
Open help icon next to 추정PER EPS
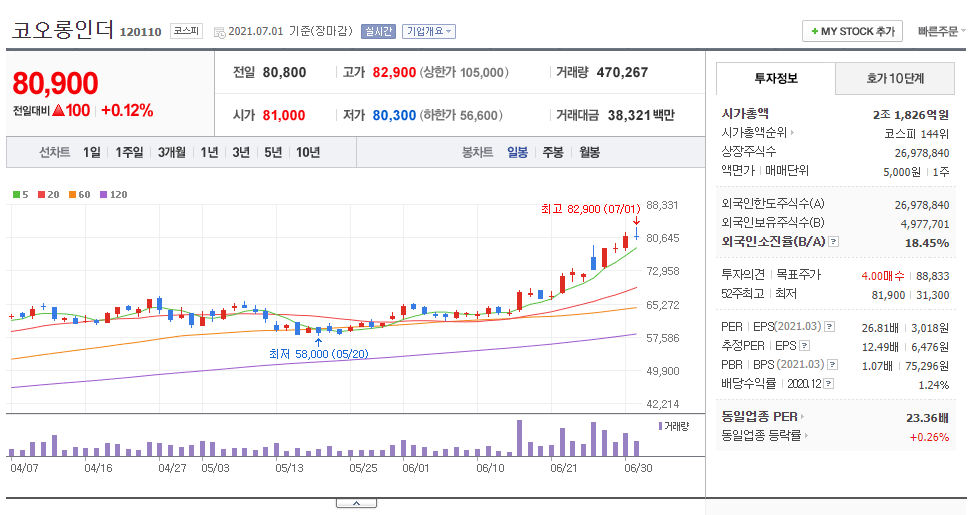(805, 346)
